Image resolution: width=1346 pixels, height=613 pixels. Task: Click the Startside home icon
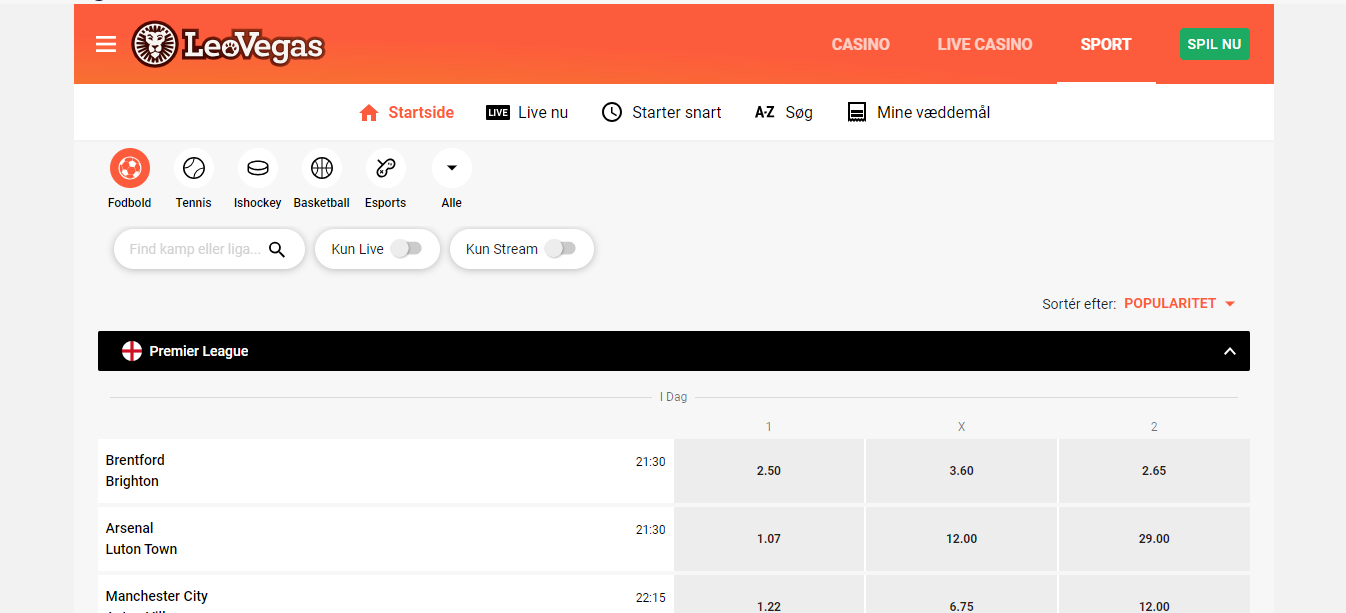pos(369,113)
